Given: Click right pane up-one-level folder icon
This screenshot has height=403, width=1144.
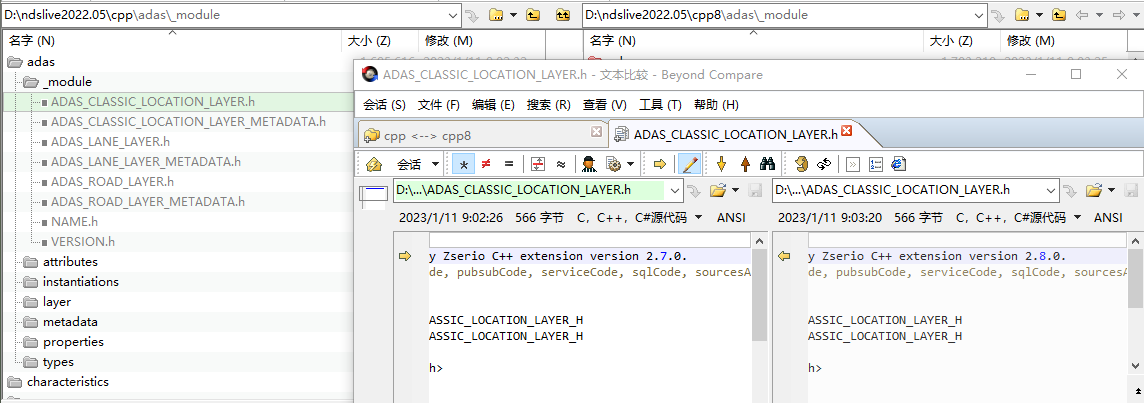Looking at the screenshot, I should [x=1059, y=15].
